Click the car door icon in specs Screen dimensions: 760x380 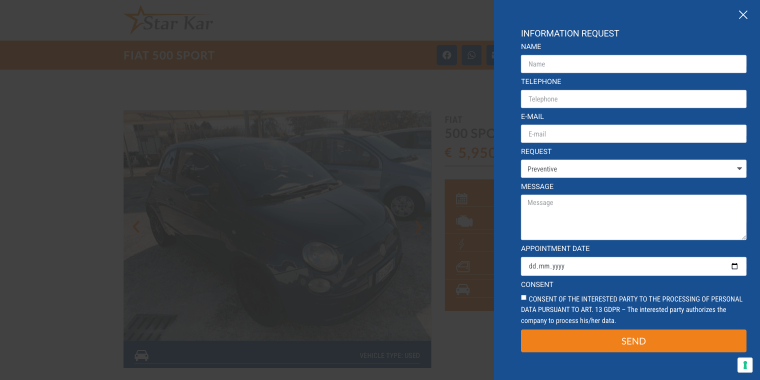coord(463,266)
